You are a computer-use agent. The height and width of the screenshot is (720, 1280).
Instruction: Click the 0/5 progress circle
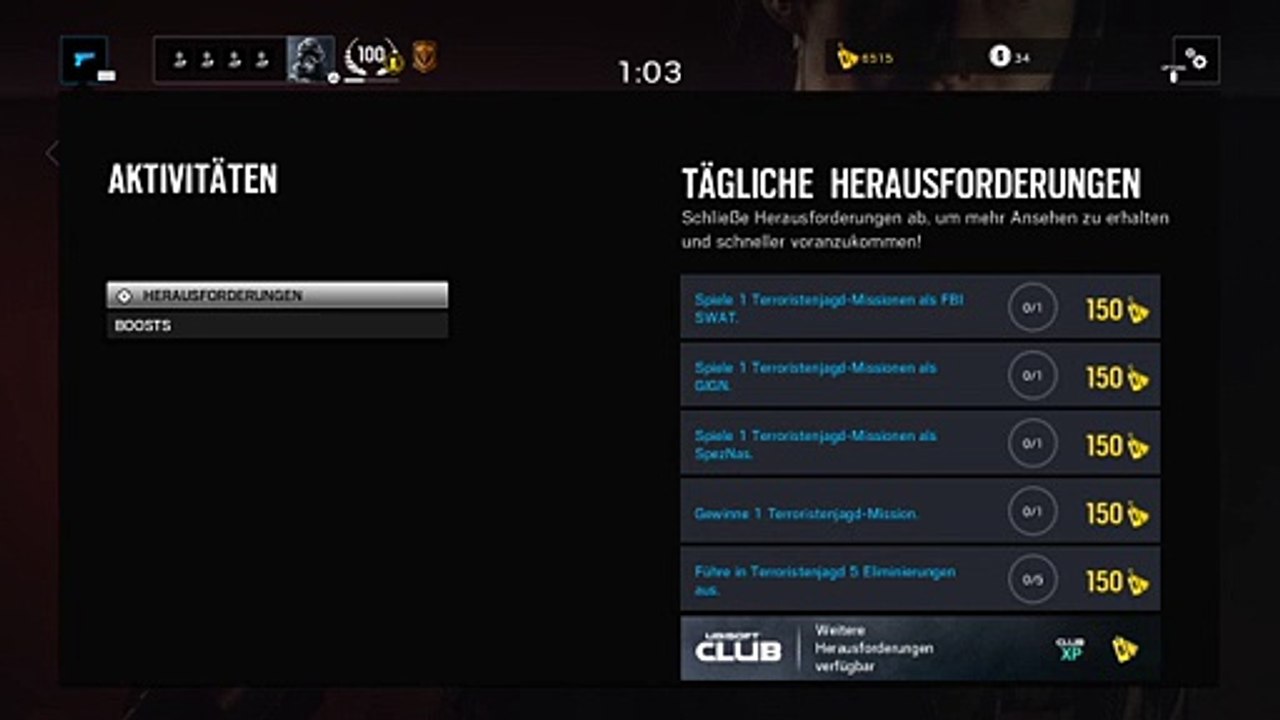point(1032,579)
